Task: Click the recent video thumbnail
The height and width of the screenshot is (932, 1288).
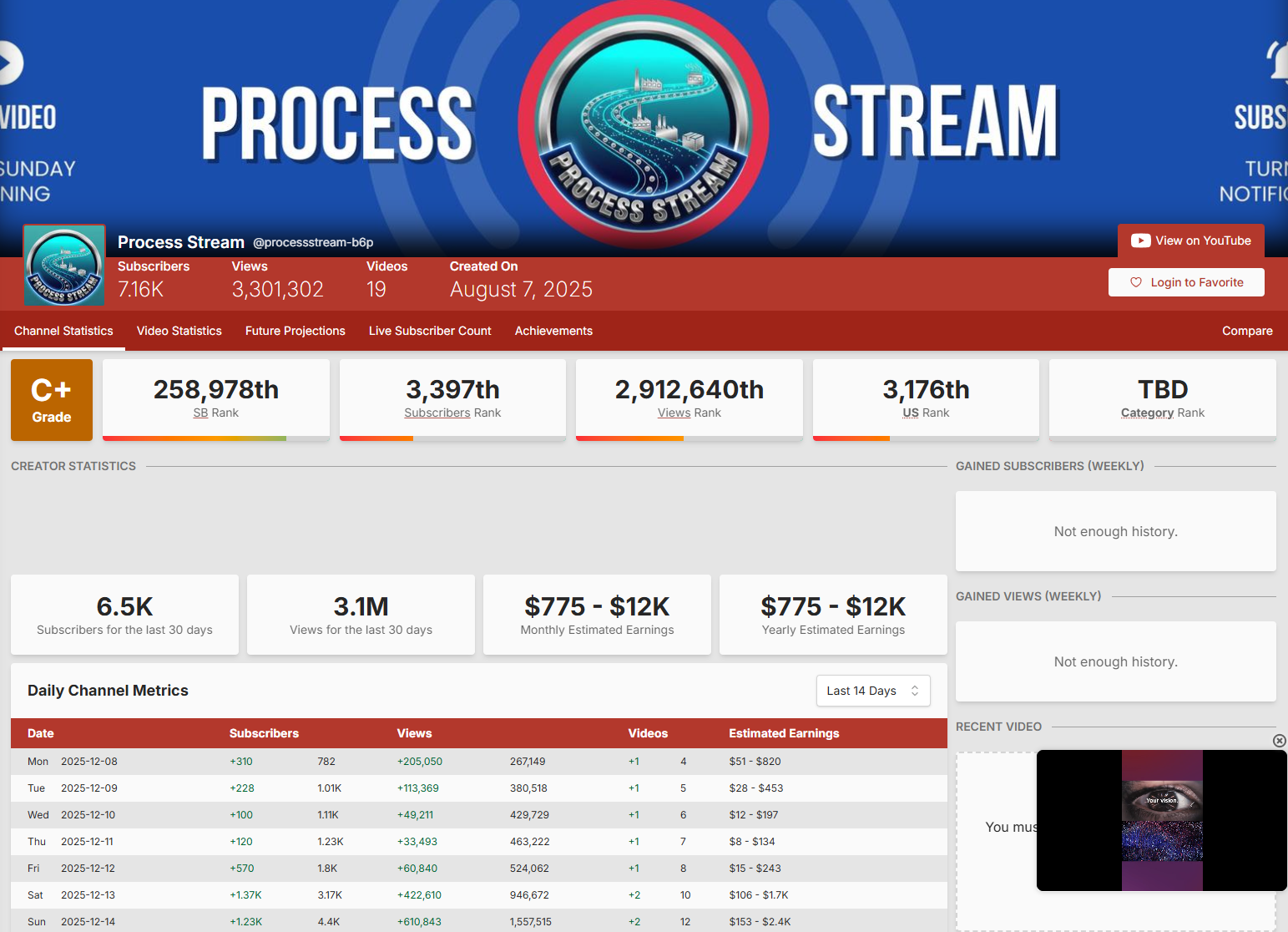Action: 1161,820
